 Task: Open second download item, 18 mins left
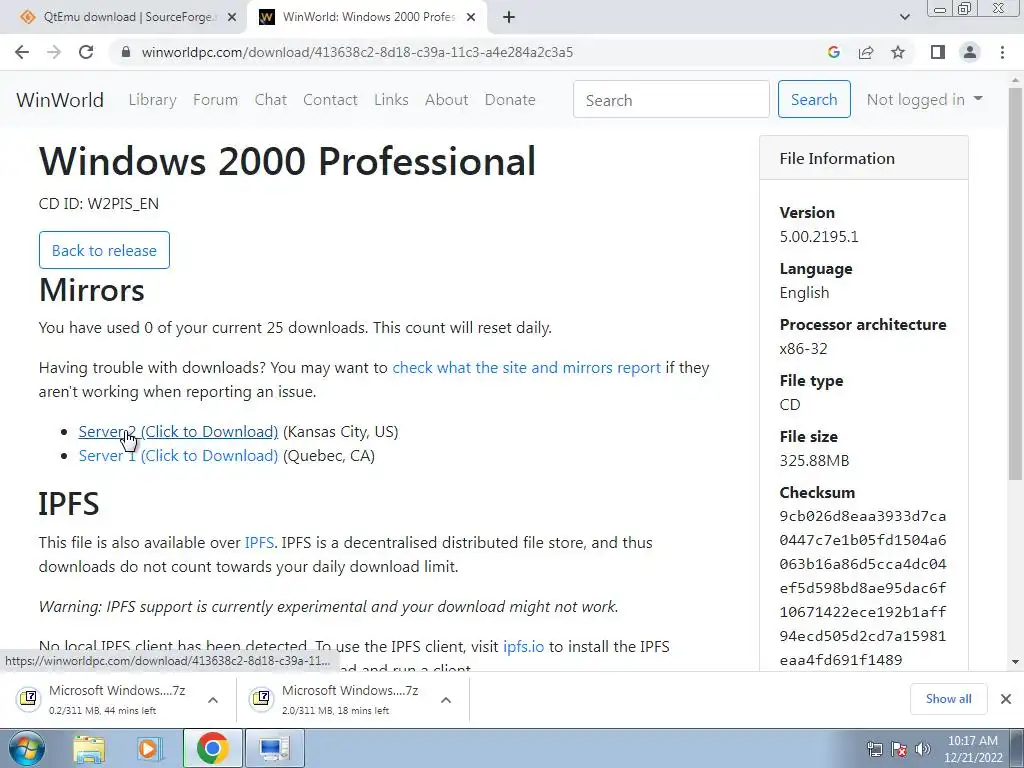pos(338,699)
